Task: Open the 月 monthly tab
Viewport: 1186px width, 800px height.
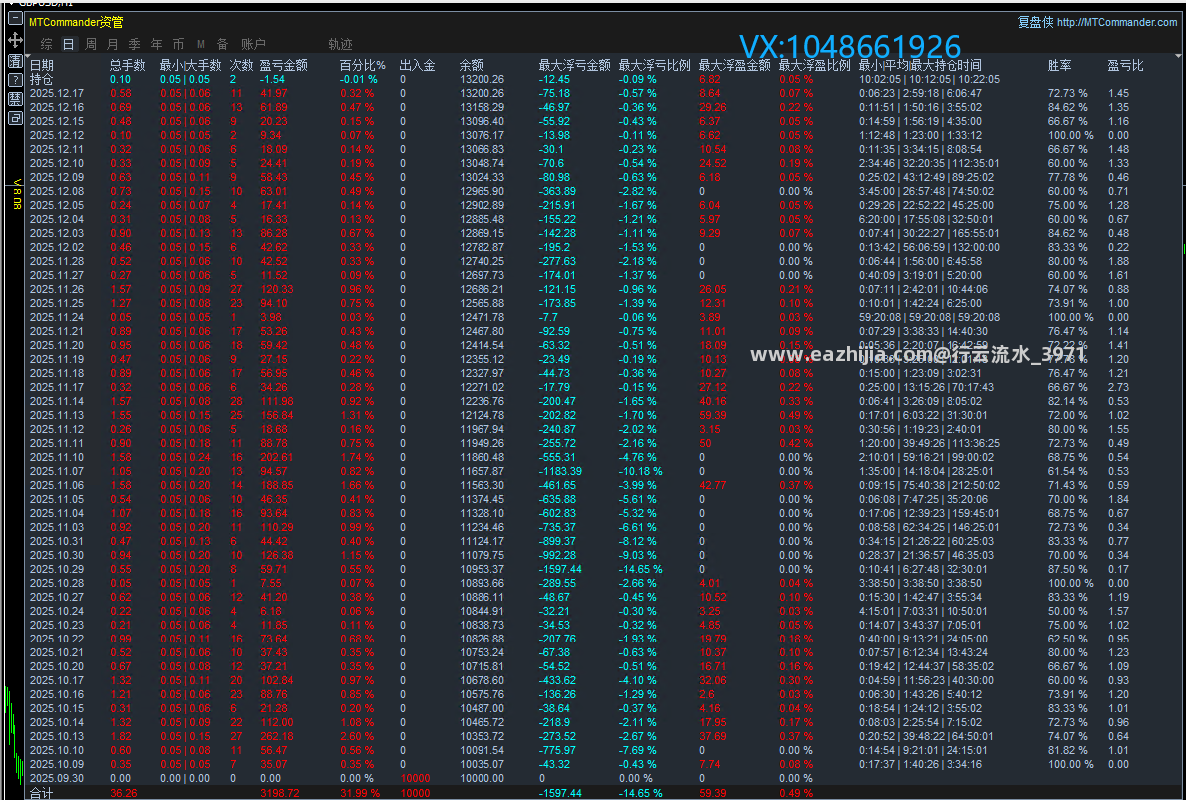Action: click(113, 45)
